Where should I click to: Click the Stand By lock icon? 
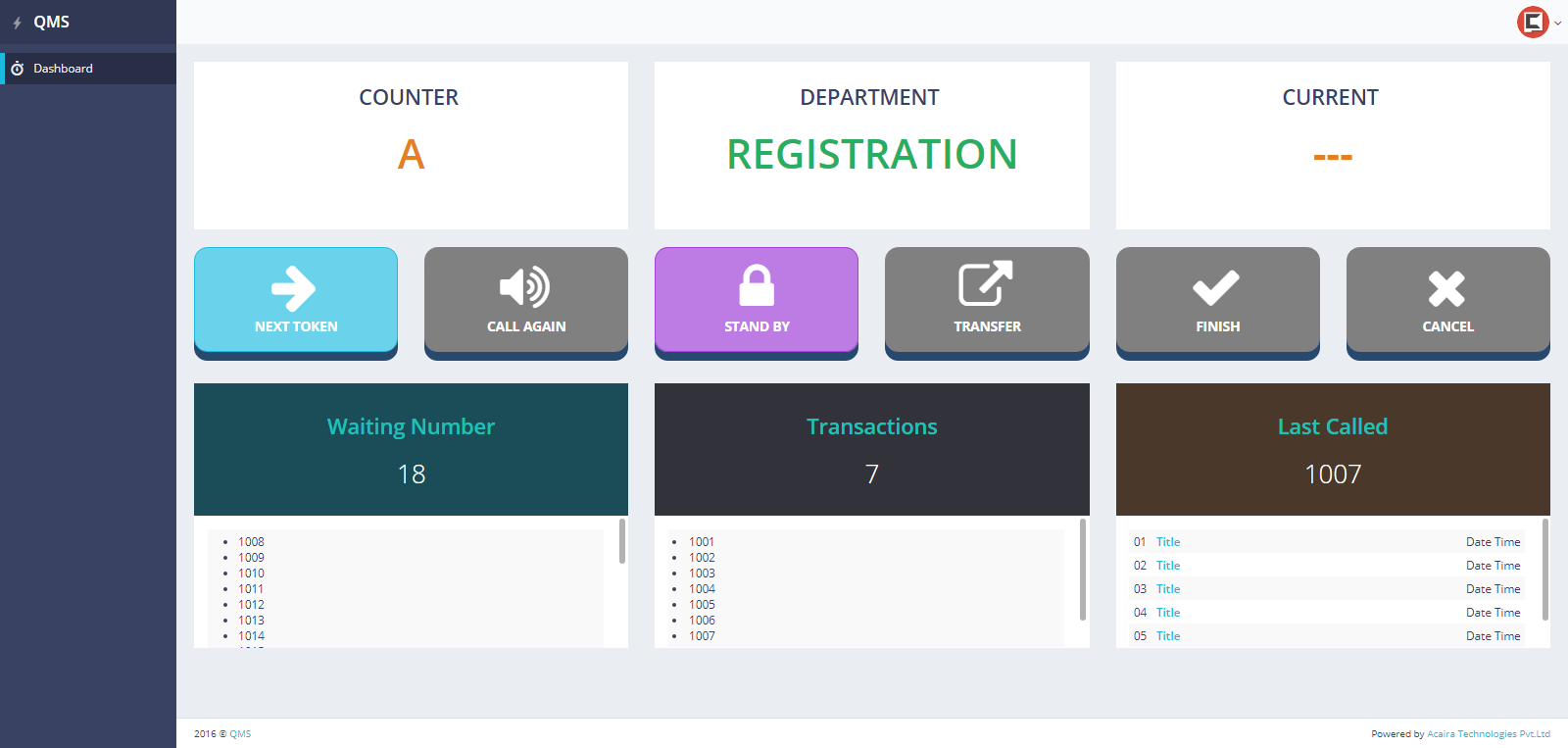coord(756,285)
